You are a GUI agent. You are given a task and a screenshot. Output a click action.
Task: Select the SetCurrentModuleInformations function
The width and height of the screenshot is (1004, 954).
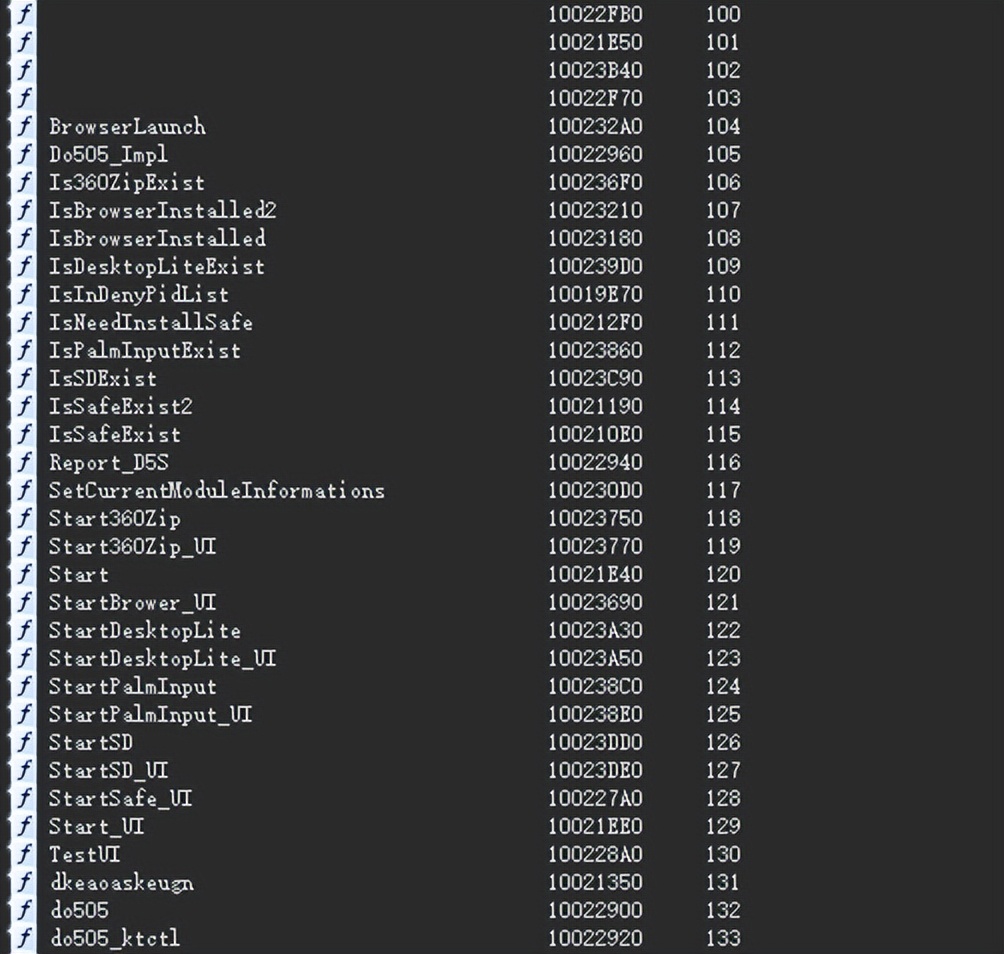point(217,490)
